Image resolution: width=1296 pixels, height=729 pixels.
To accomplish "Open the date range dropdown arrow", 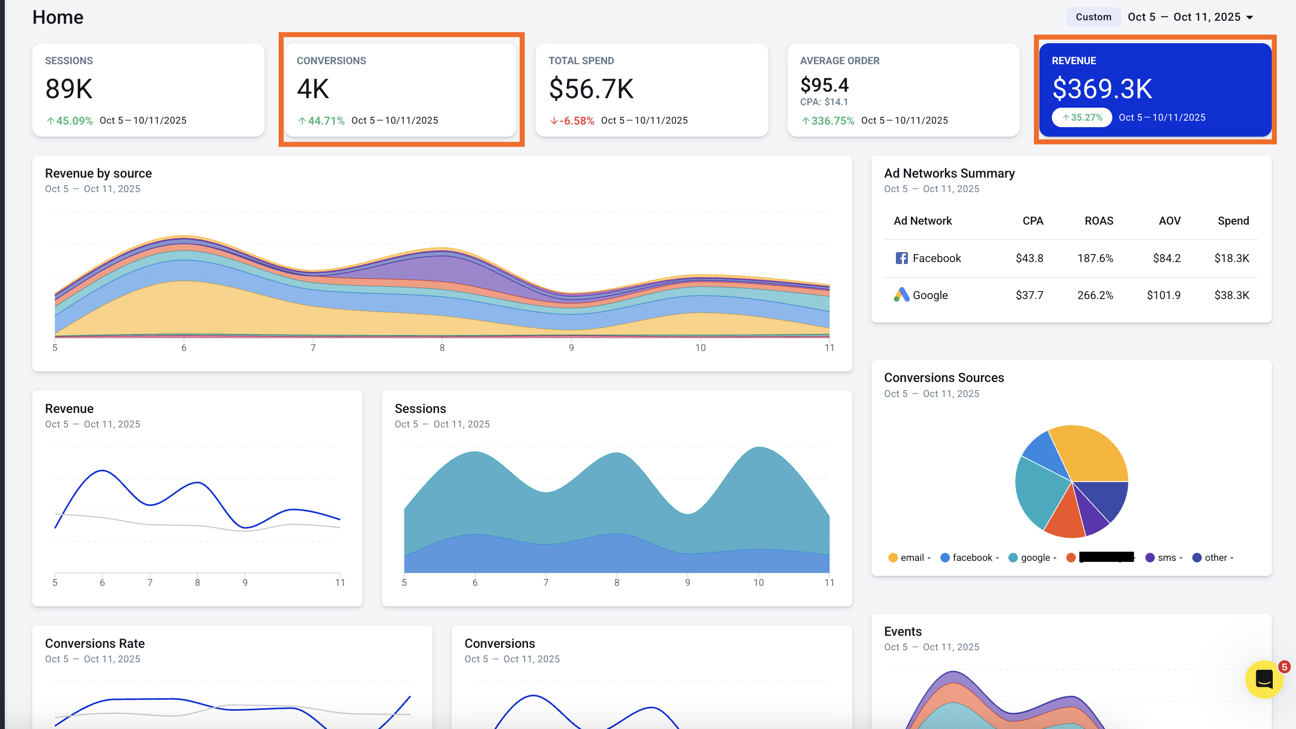I will (1250, 17).
